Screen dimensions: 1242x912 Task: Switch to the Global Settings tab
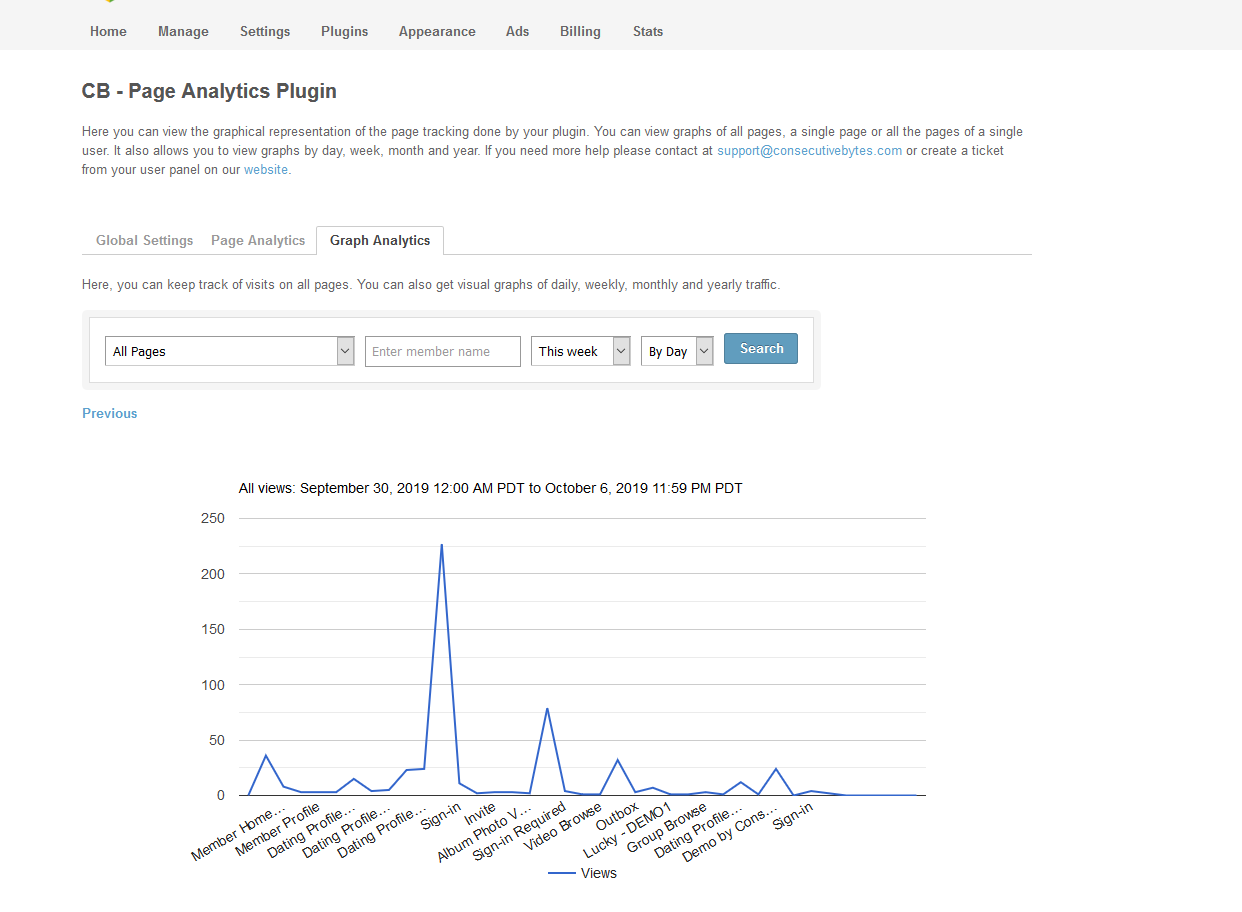click(x=144, y=240)
